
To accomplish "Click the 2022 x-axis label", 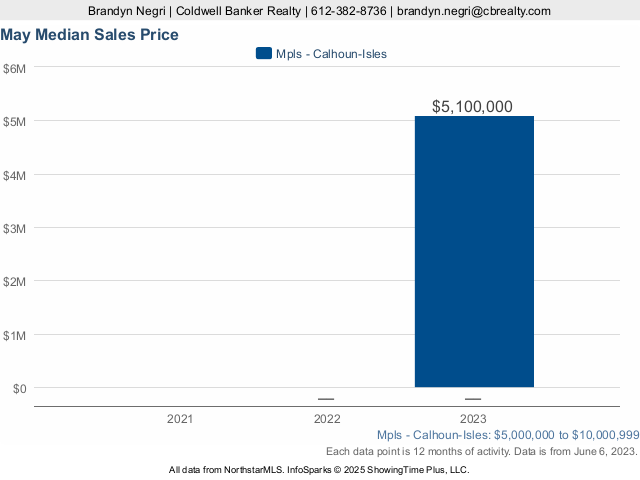I will (x=327, y=418).
